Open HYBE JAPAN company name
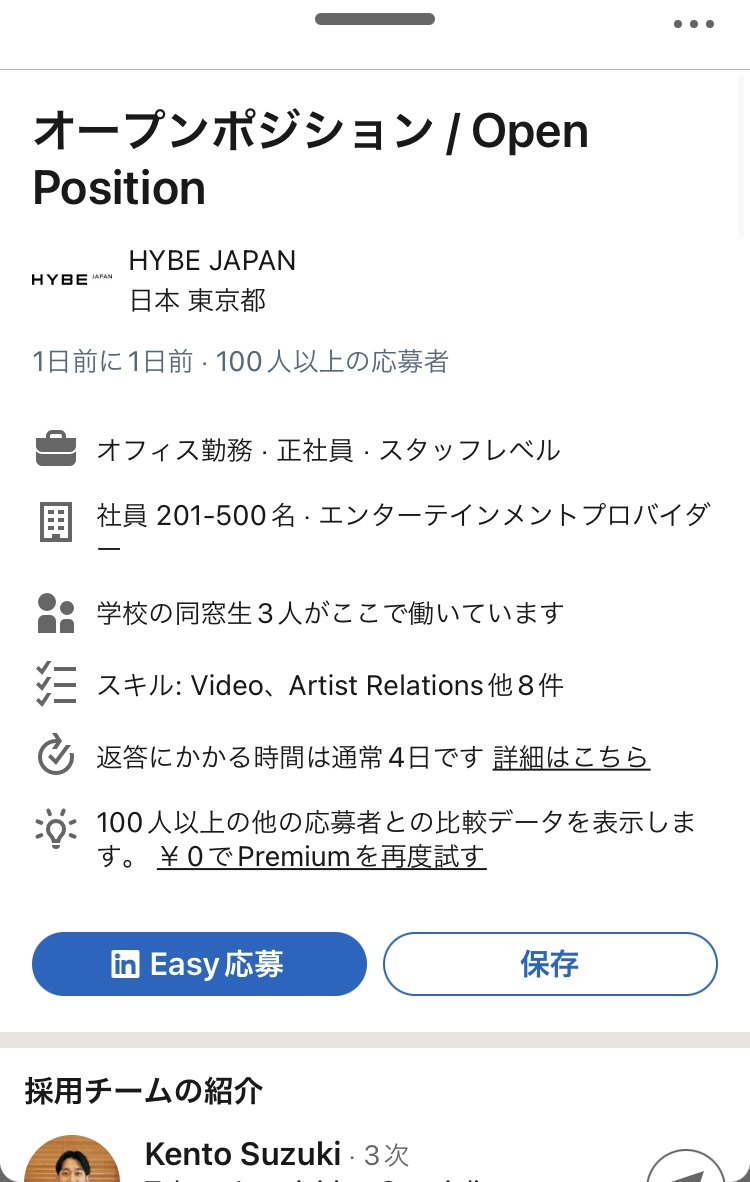This screenshot has width=750, height=1182. (x=213, y=261)
